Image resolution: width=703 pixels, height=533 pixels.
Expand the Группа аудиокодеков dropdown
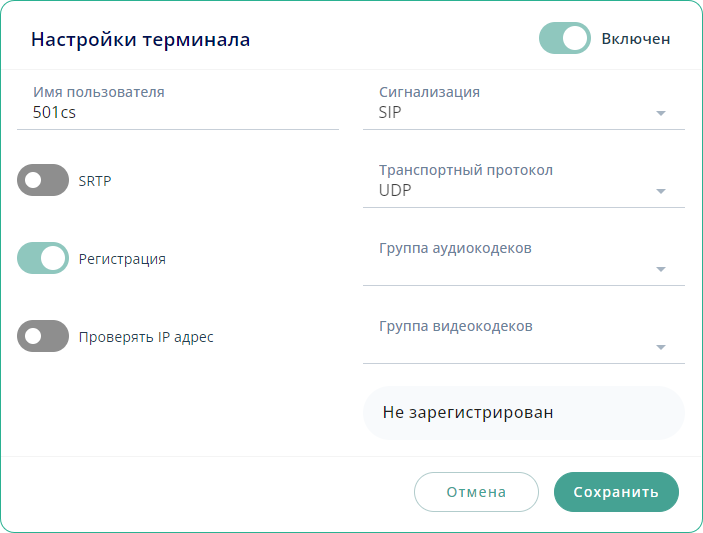pos(510,268)
